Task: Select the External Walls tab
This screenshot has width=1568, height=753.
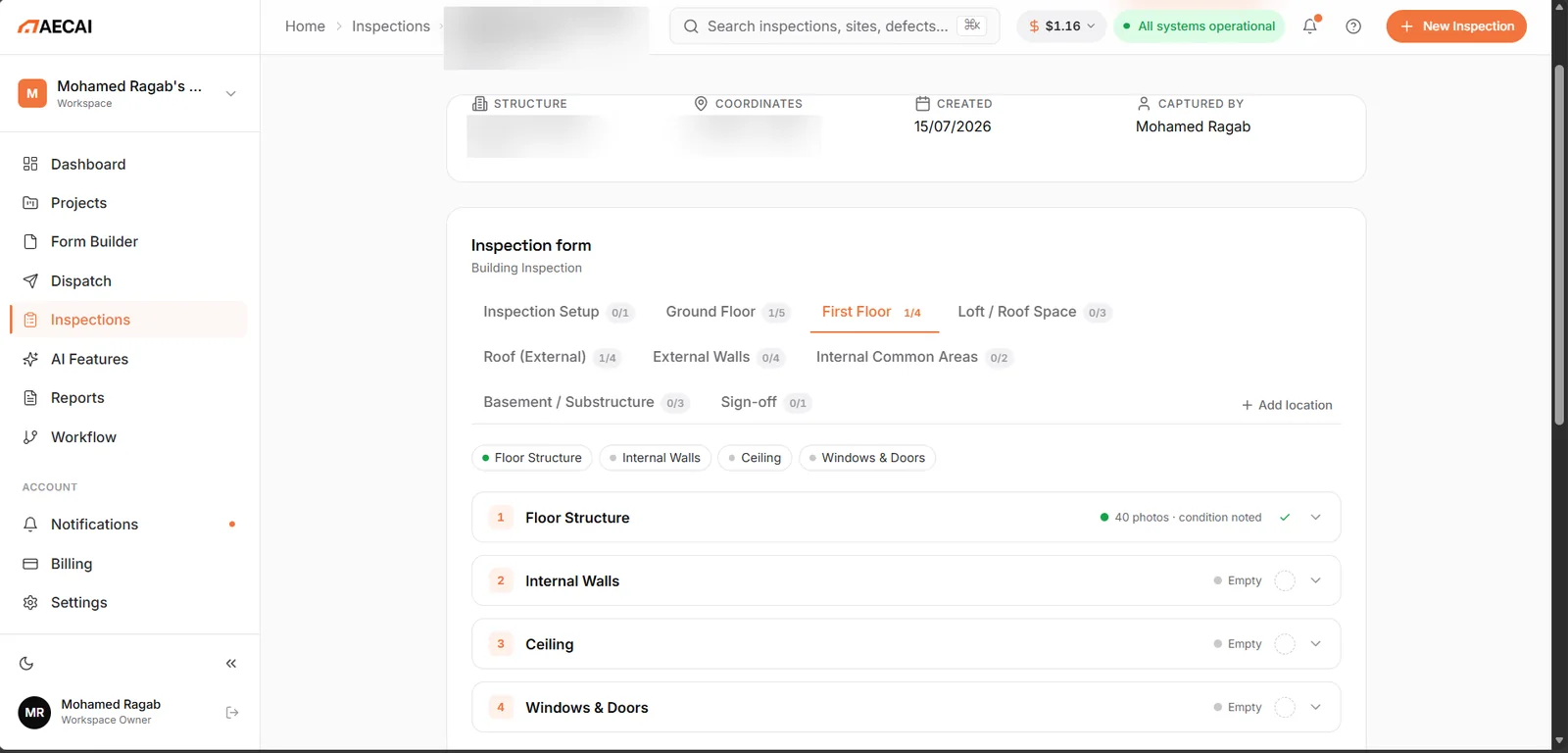Action: coord(718,357)
